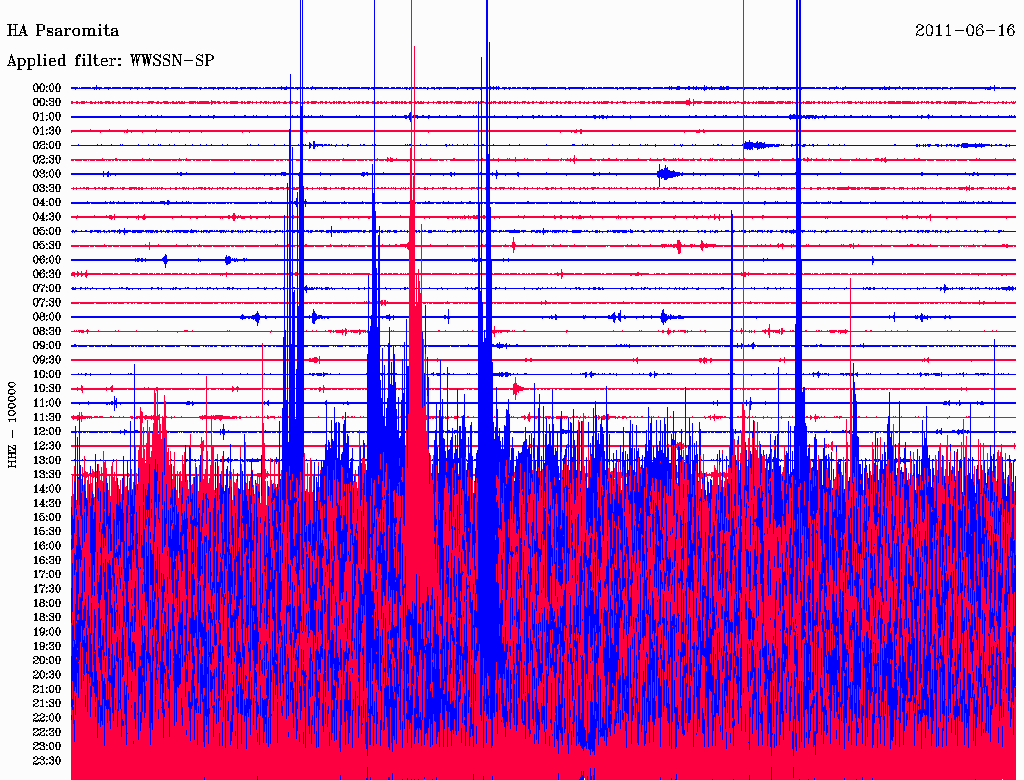Click the 06:00 time label
The width and height of the screenshot is (1024, 780).
47,260
